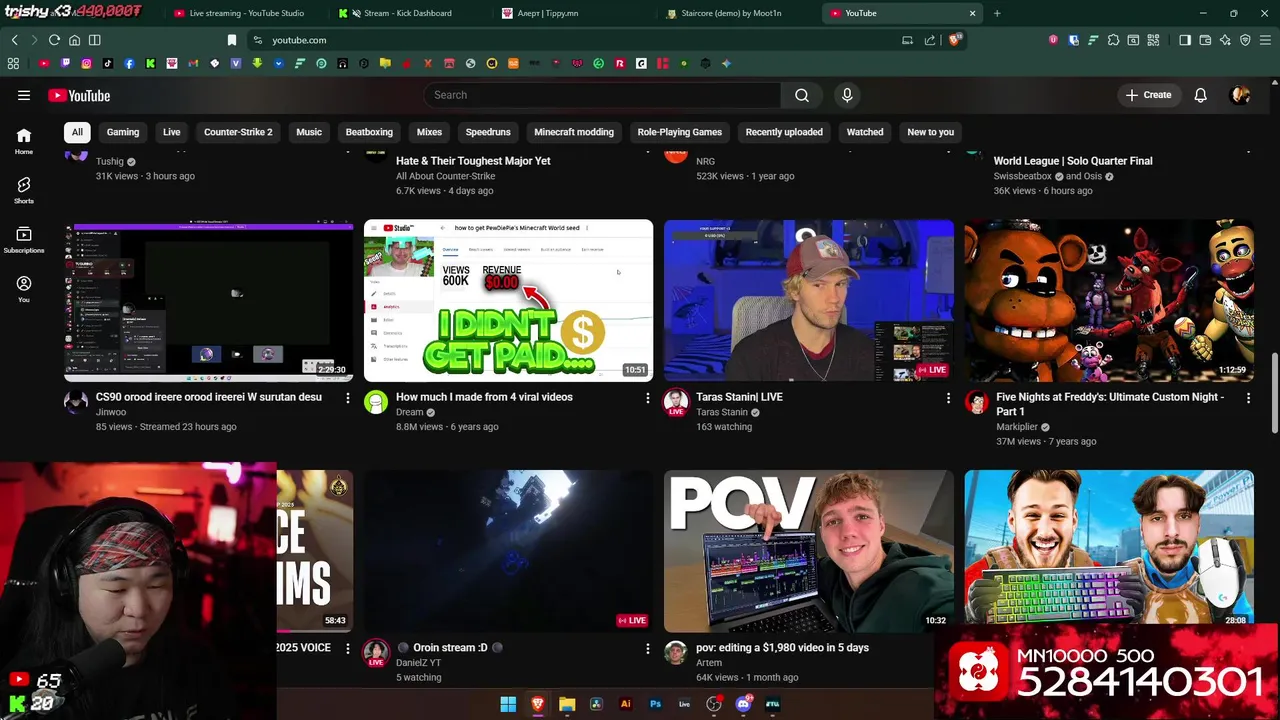Click the Create button
The height and width of the screenshot is (720, 1280).
tap(1148, 95)
